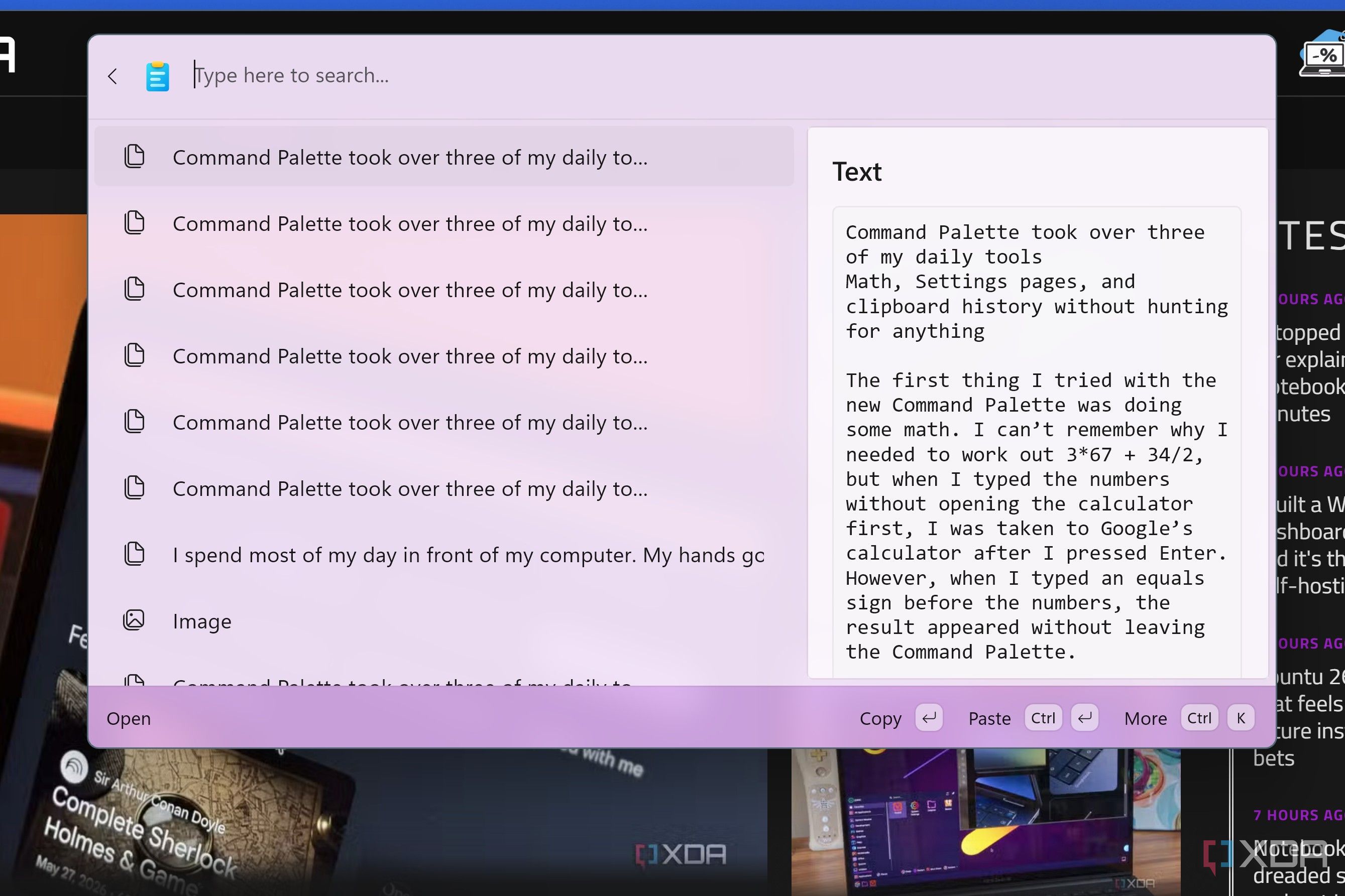Click the laptop discount icon in browser window

coord(1322,54)
